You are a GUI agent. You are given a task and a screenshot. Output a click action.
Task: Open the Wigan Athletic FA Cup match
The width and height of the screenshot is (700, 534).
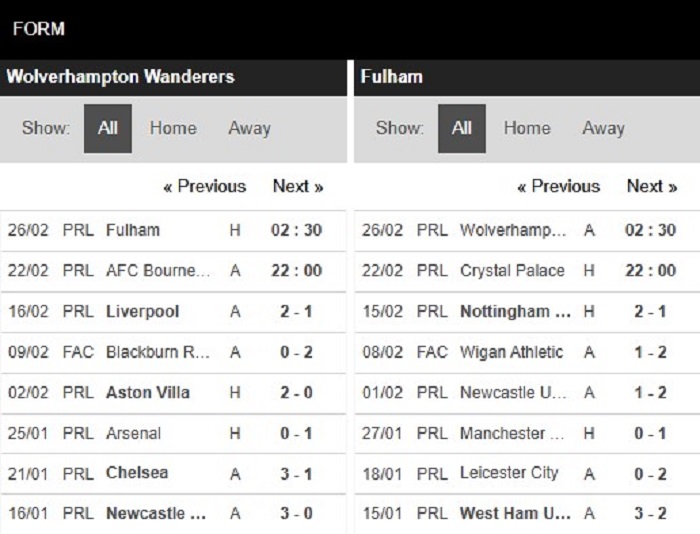pos(527,352)
